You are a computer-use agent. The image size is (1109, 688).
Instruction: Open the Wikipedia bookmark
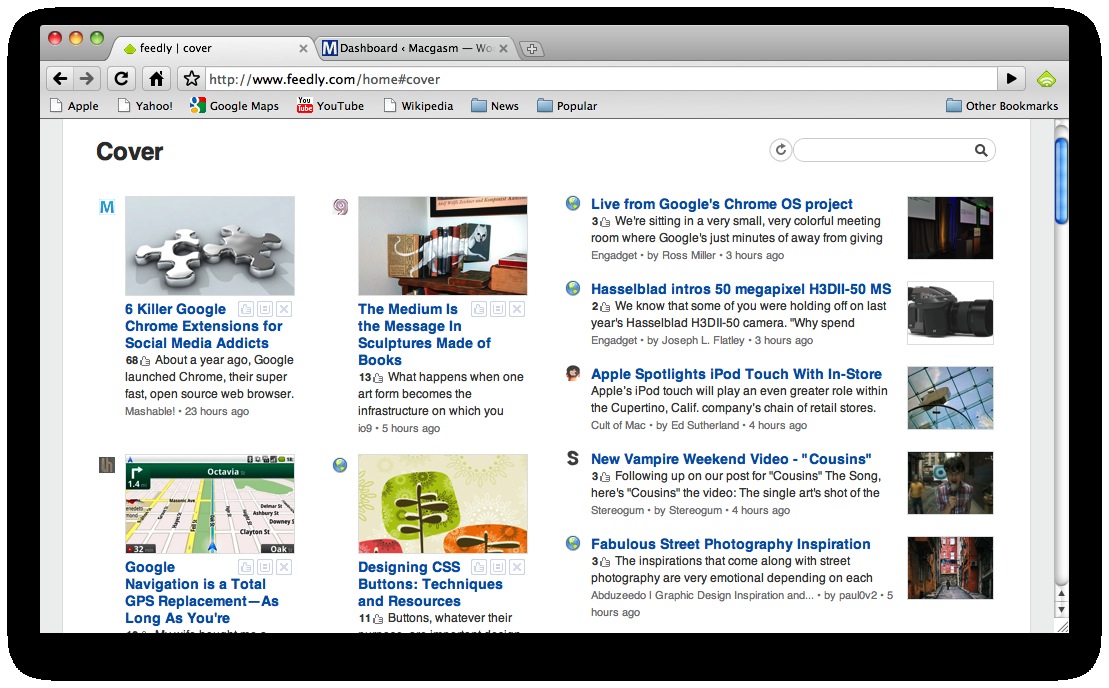click(418, 106)
